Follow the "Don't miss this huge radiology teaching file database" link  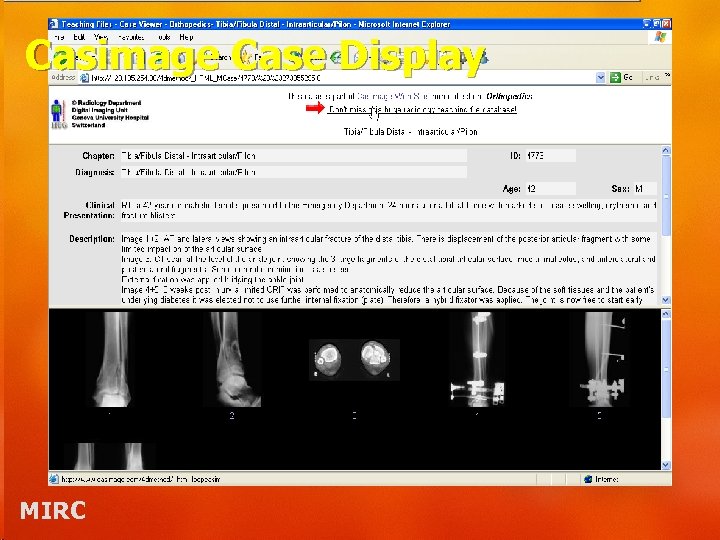pos(422,109)
